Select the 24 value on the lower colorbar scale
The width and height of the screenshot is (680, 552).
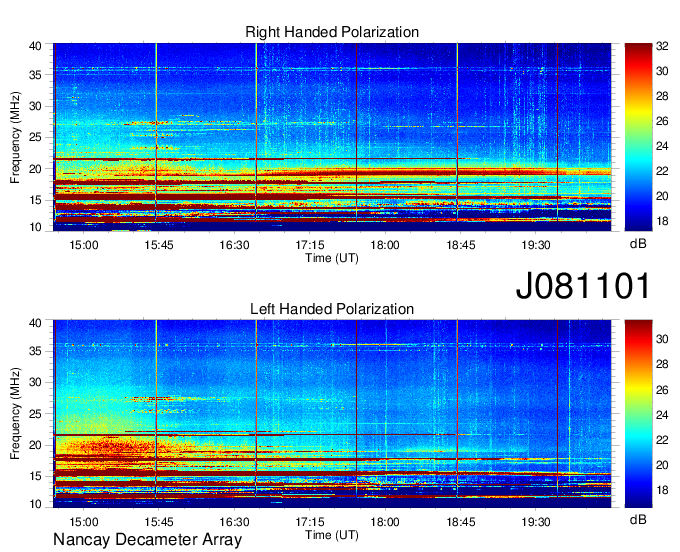pyautogui.click(x=662, y=415)
